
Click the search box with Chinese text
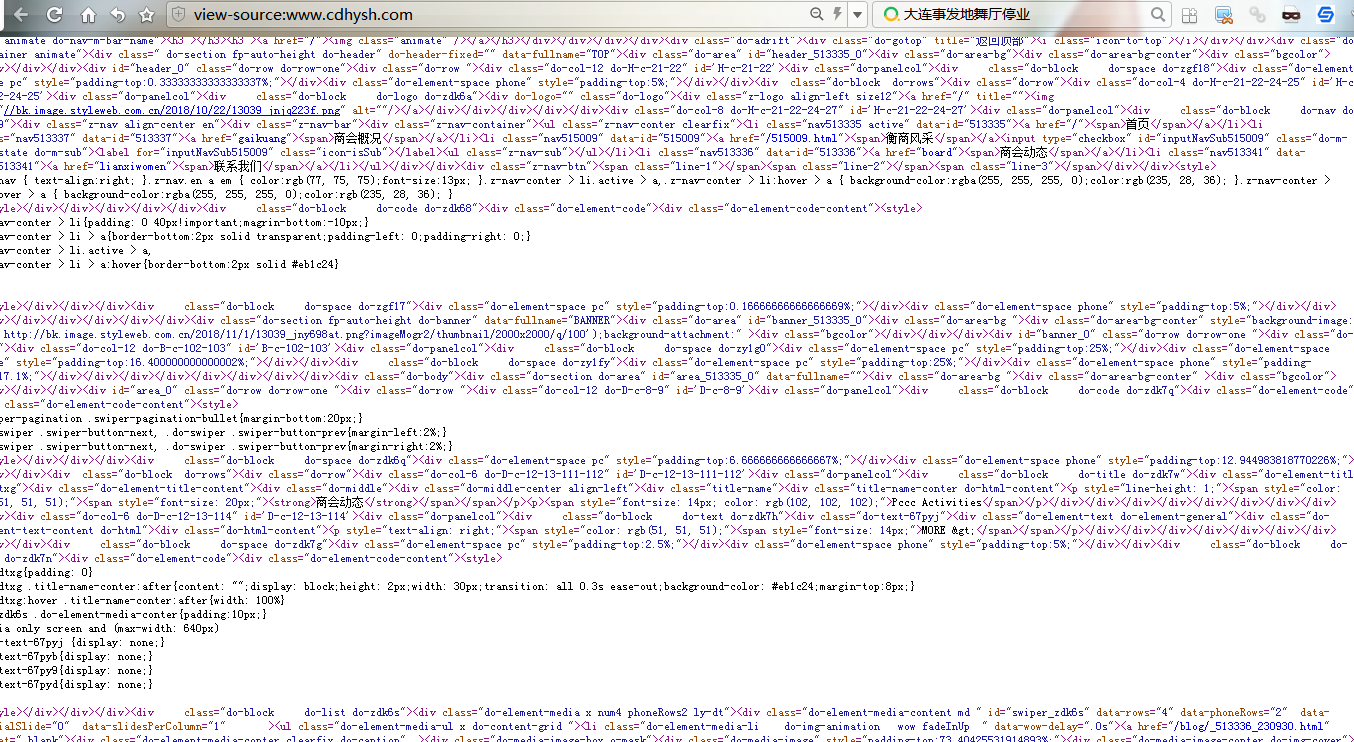1020,15
